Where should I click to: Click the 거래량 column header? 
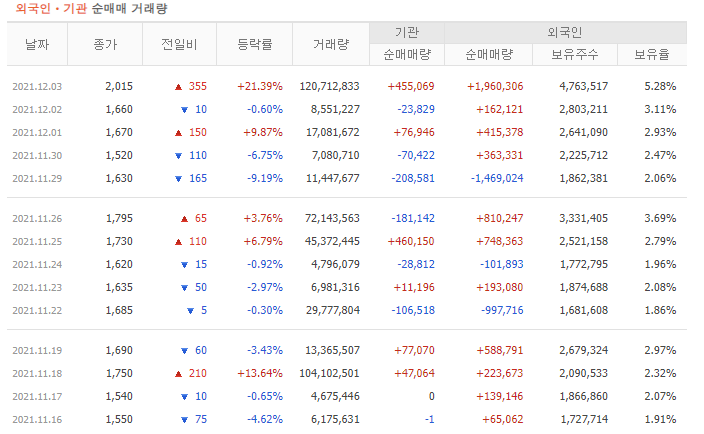331,44
